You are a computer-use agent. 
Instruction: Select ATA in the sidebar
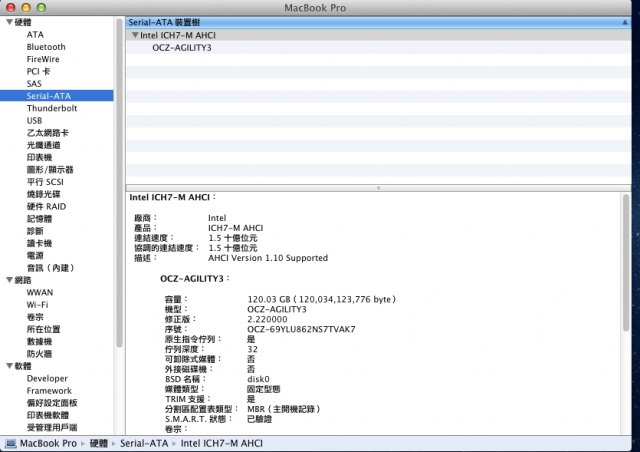tap(35, 35)
